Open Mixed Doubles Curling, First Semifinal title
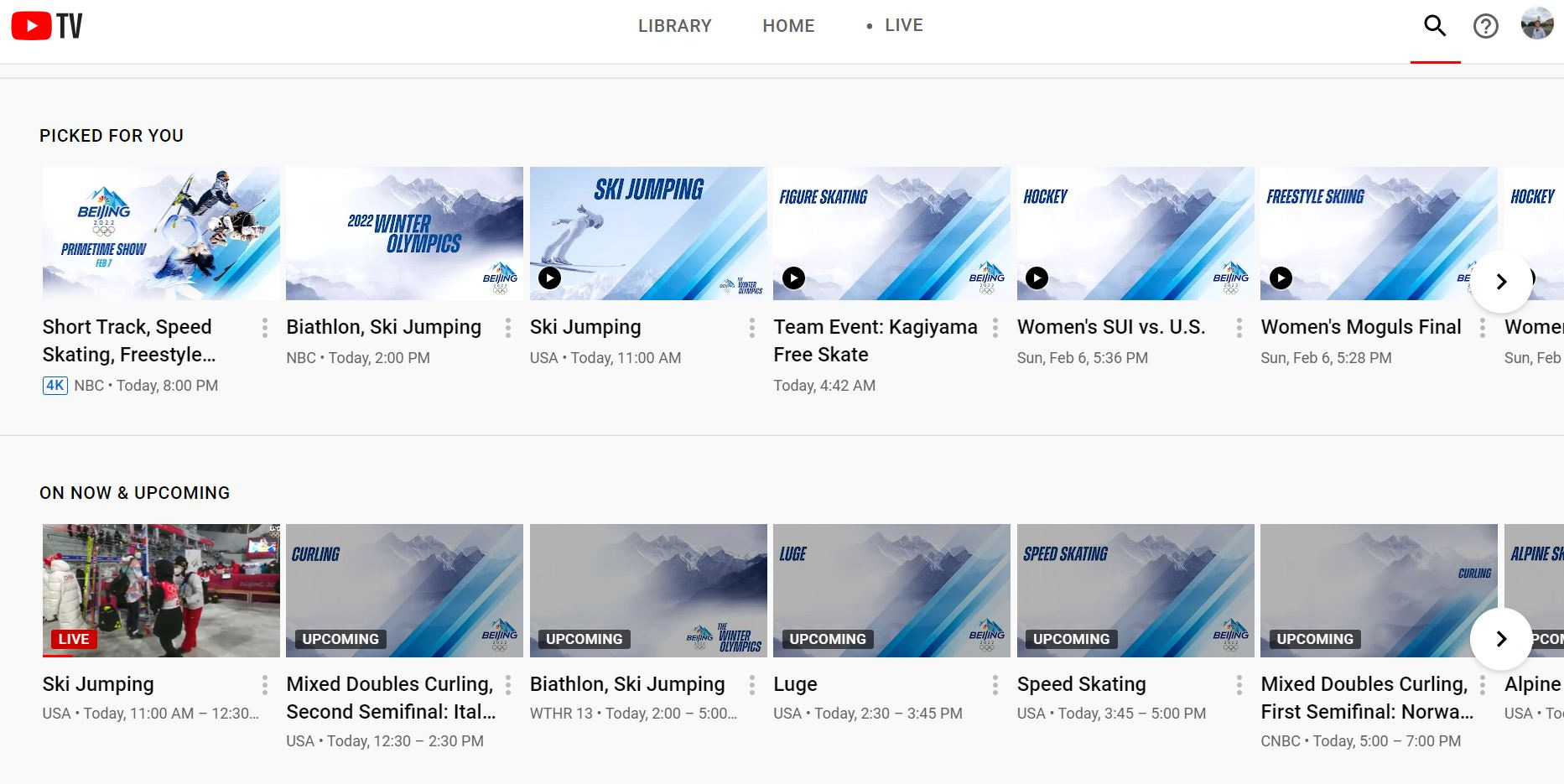1564x784 pixels. [x=1367, y=698]
